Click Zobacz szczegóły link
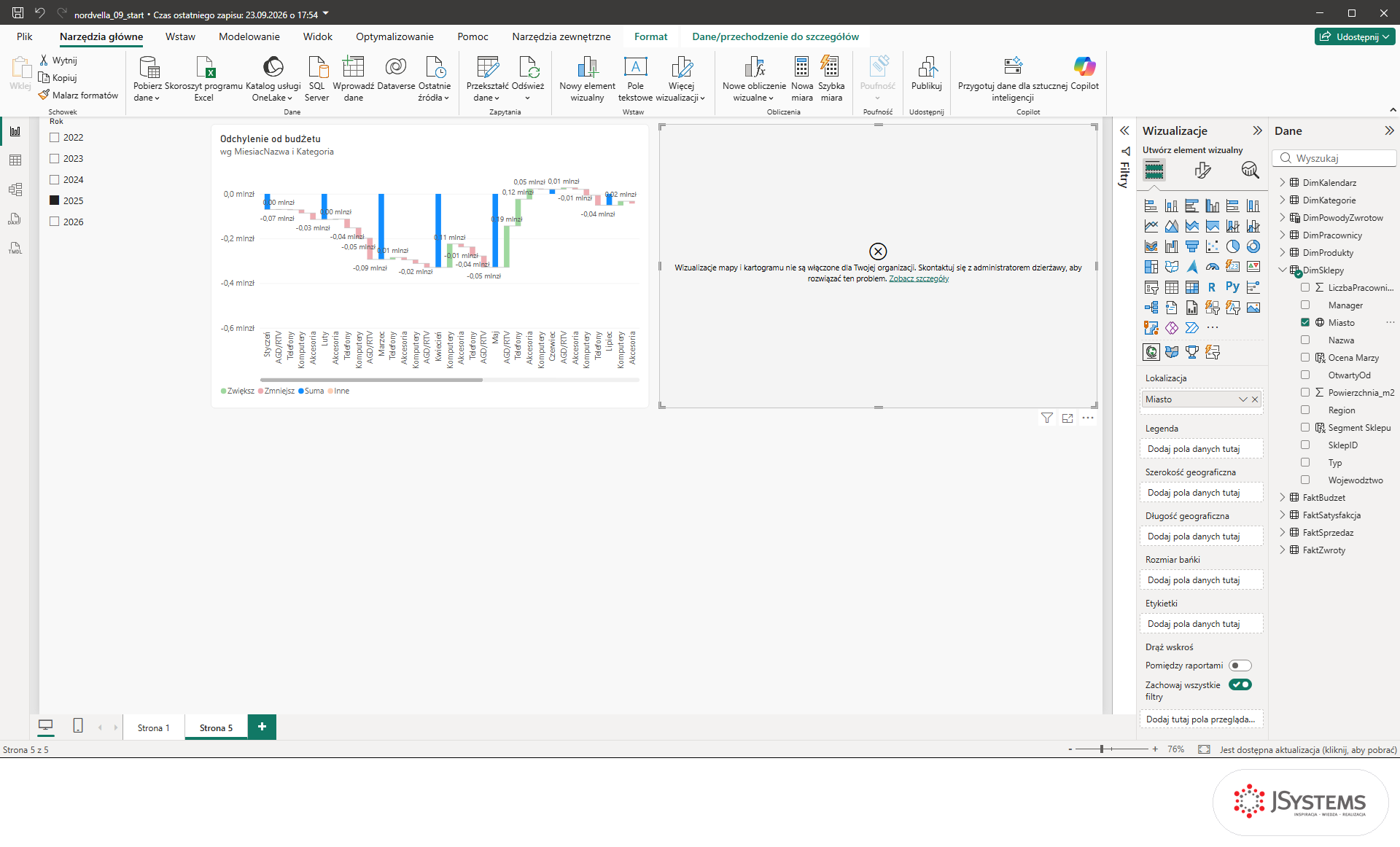This screenshot has width=1400, height=847. tap(919, 278)
